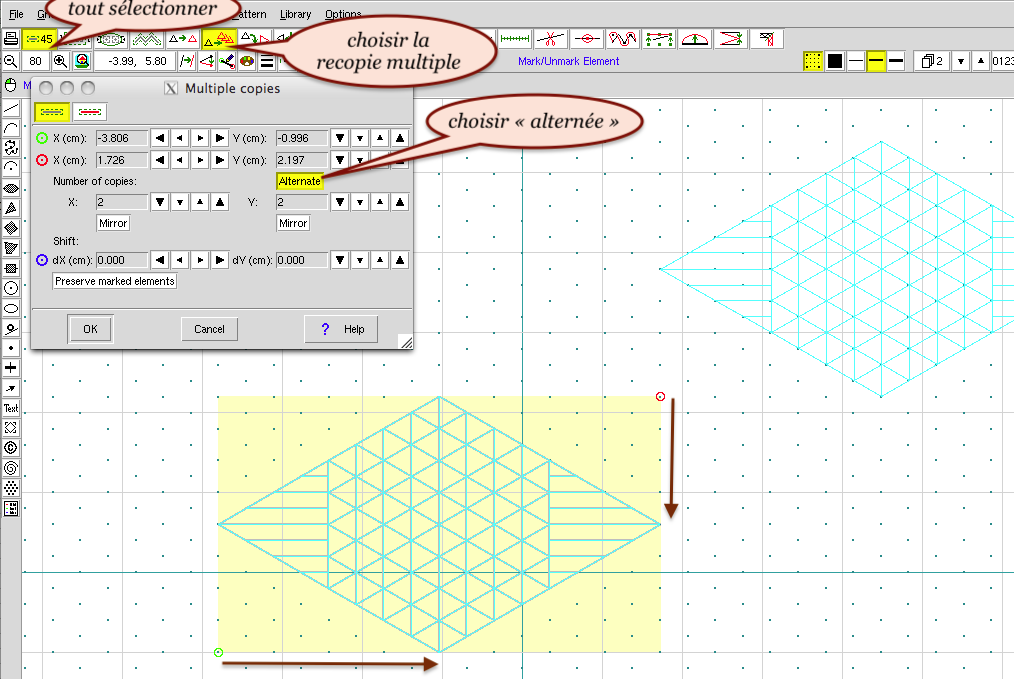
Task: Click the black fill color swatch
Action: click(x=835, y=61)
